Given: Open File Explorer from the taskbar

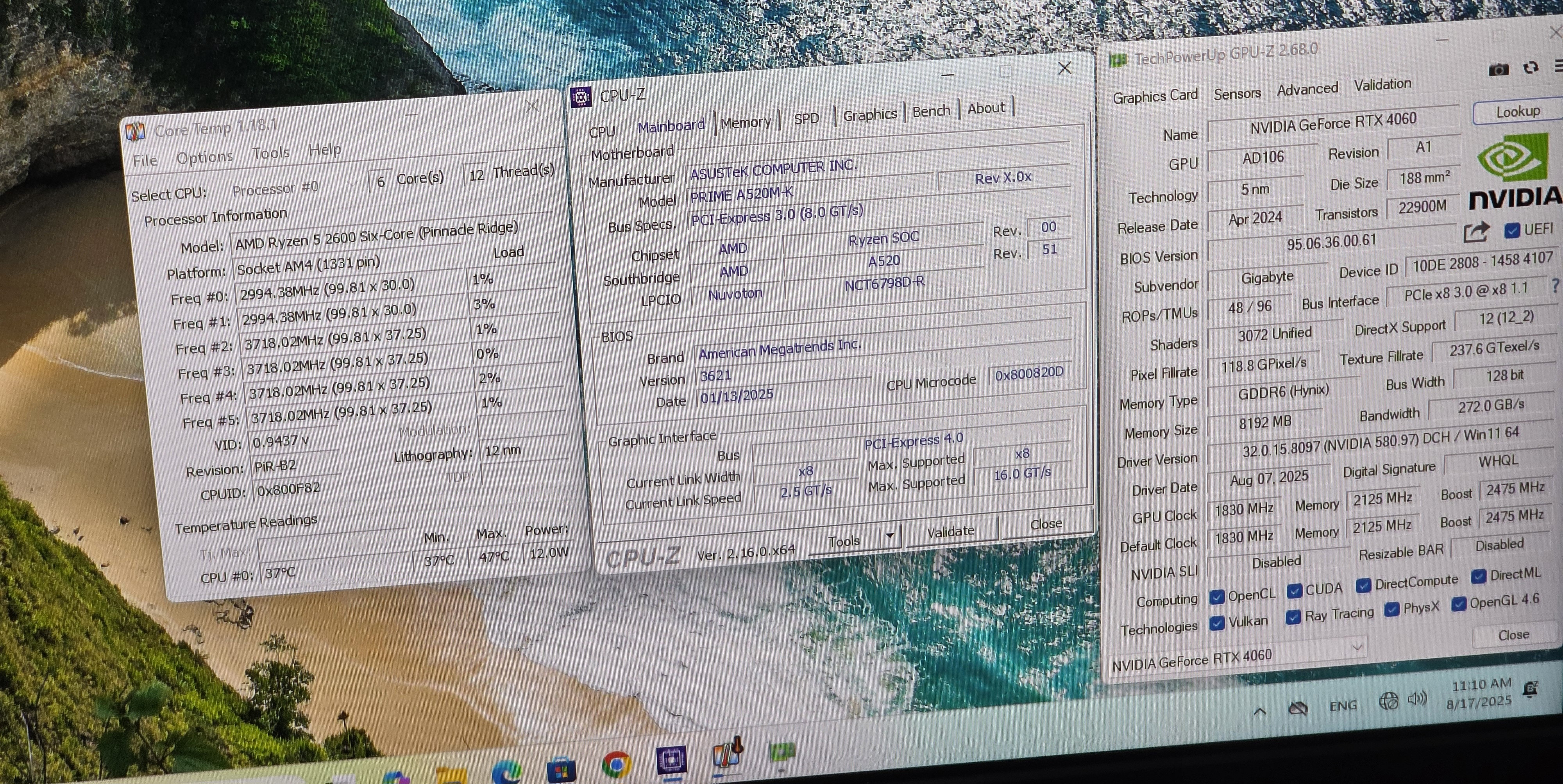Looking at the screenshot, I should click(451, 775).
